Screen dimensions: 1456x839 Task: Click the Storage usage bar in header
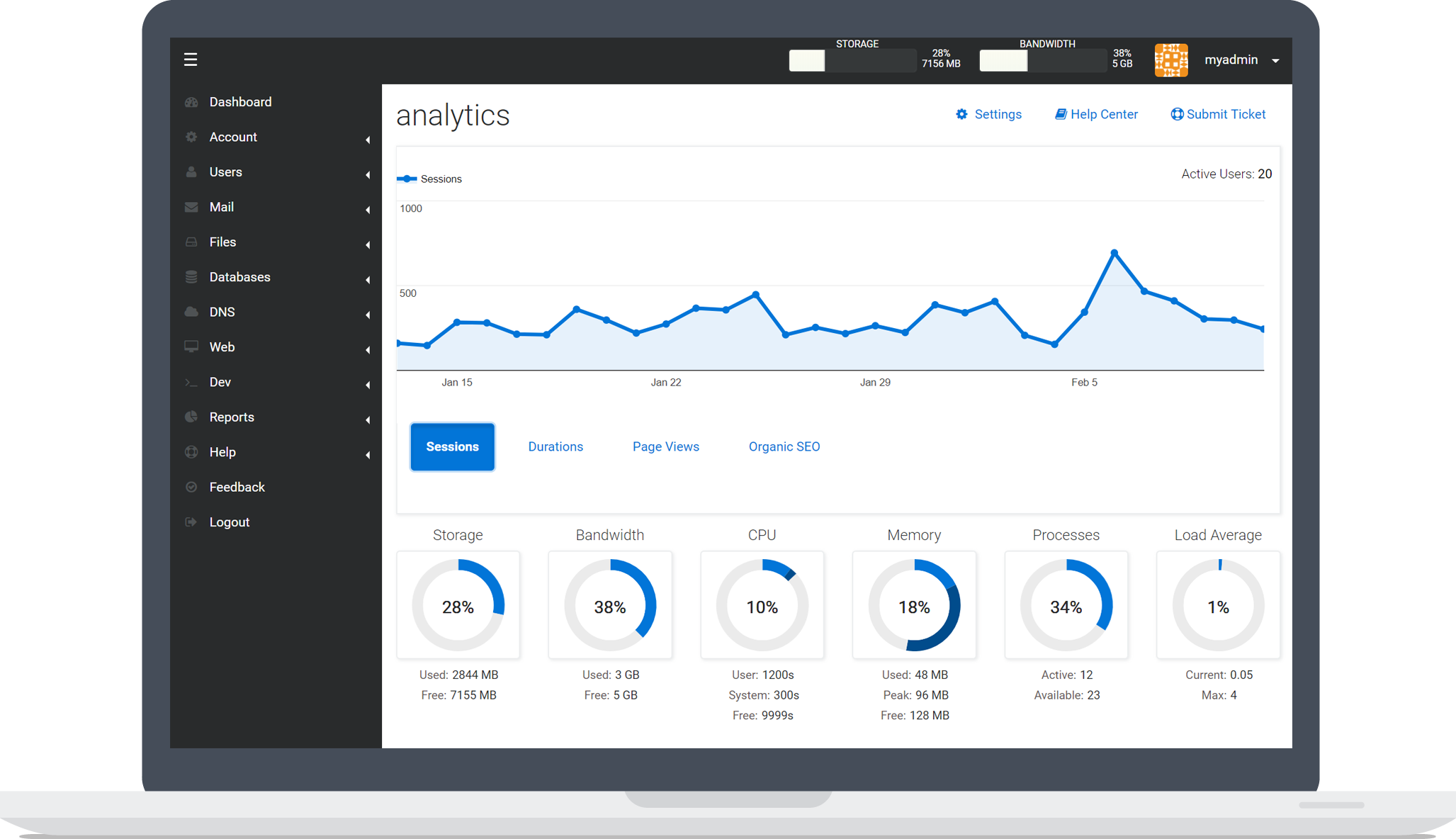852,61
